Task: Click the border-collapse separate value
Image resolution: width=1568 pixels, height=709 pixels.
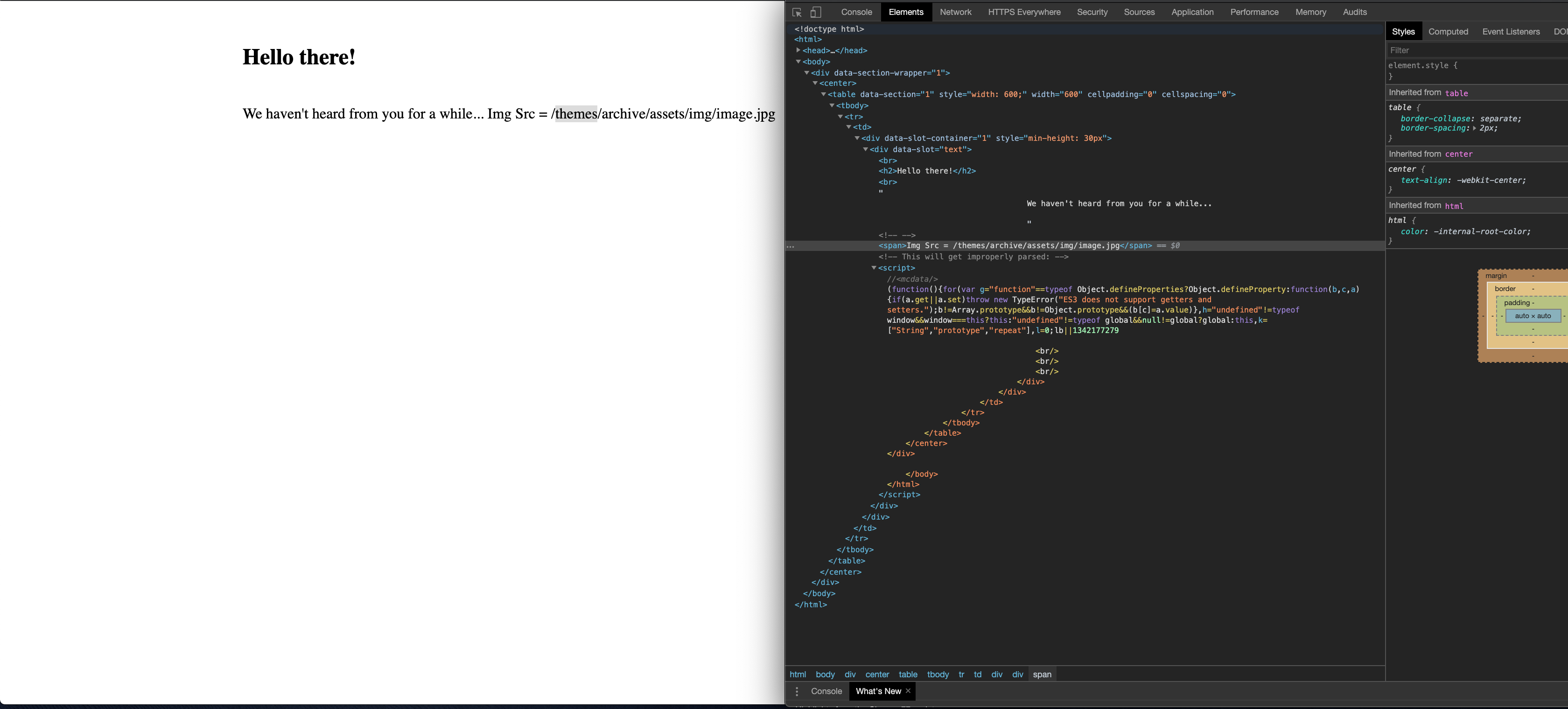Action: tap(1499, 118)
